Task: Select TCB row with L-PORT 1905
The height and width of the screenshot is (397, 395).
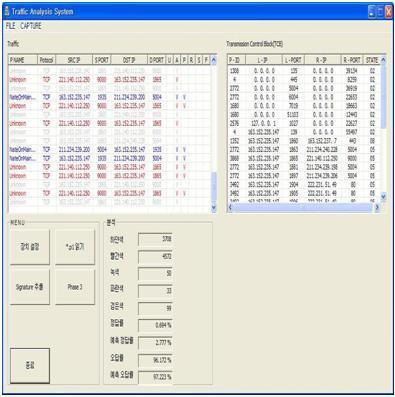Action: pyautogui.click(x=304, y=193)
